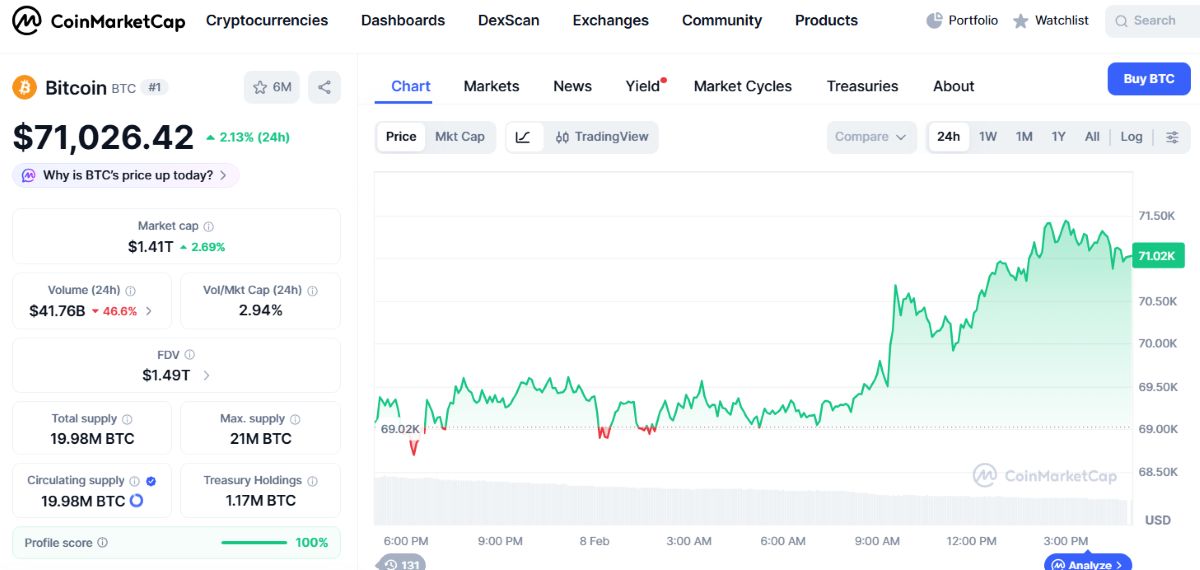Open DexScan nav menu

[508, 20]
